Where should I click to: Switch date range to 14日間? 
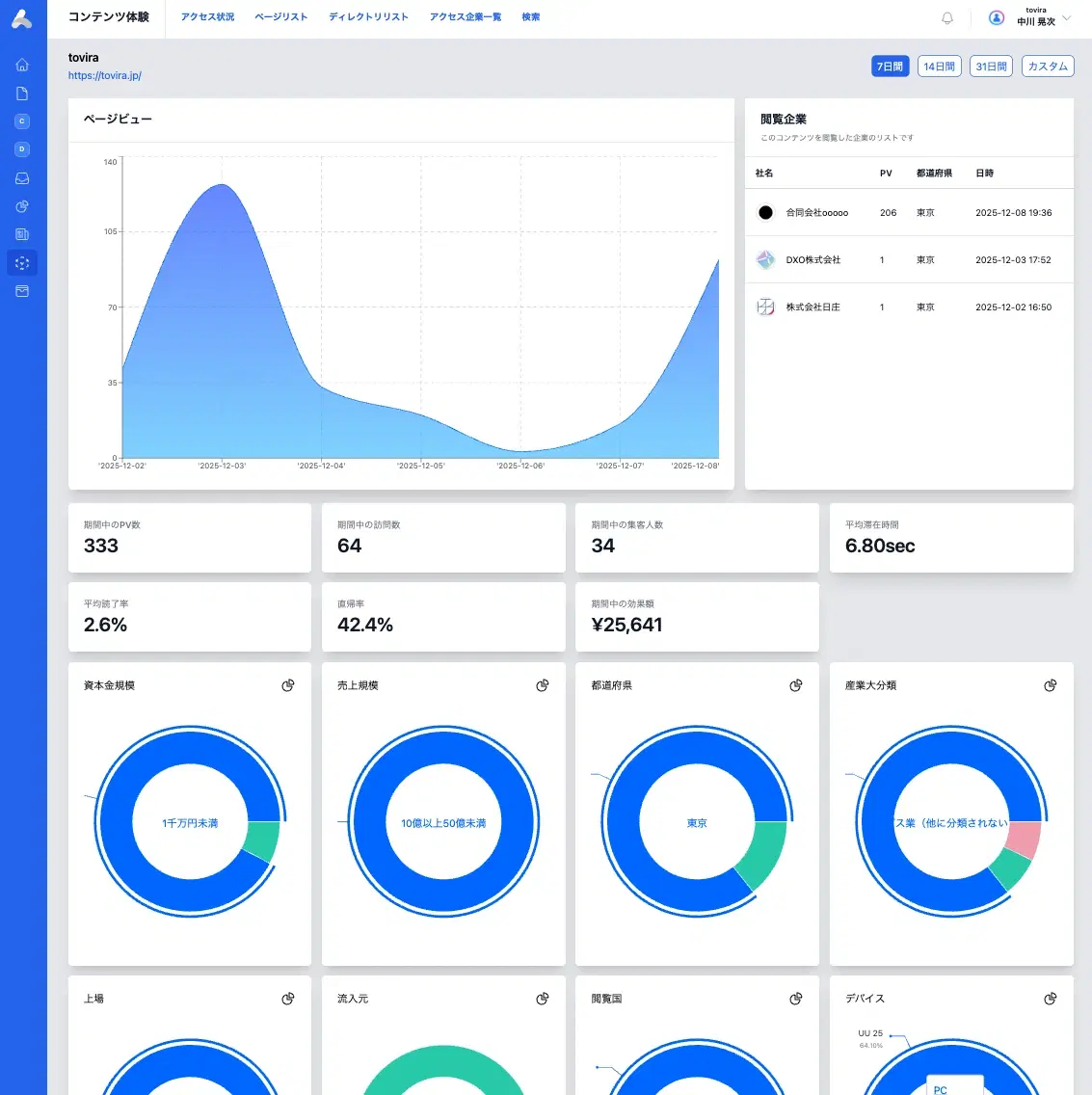[x=939, y=67]
